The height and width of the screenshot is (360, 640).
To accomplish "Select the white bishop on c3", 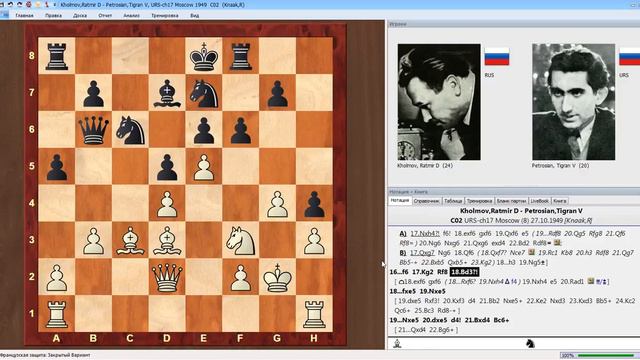I will [x=130, y=241].
